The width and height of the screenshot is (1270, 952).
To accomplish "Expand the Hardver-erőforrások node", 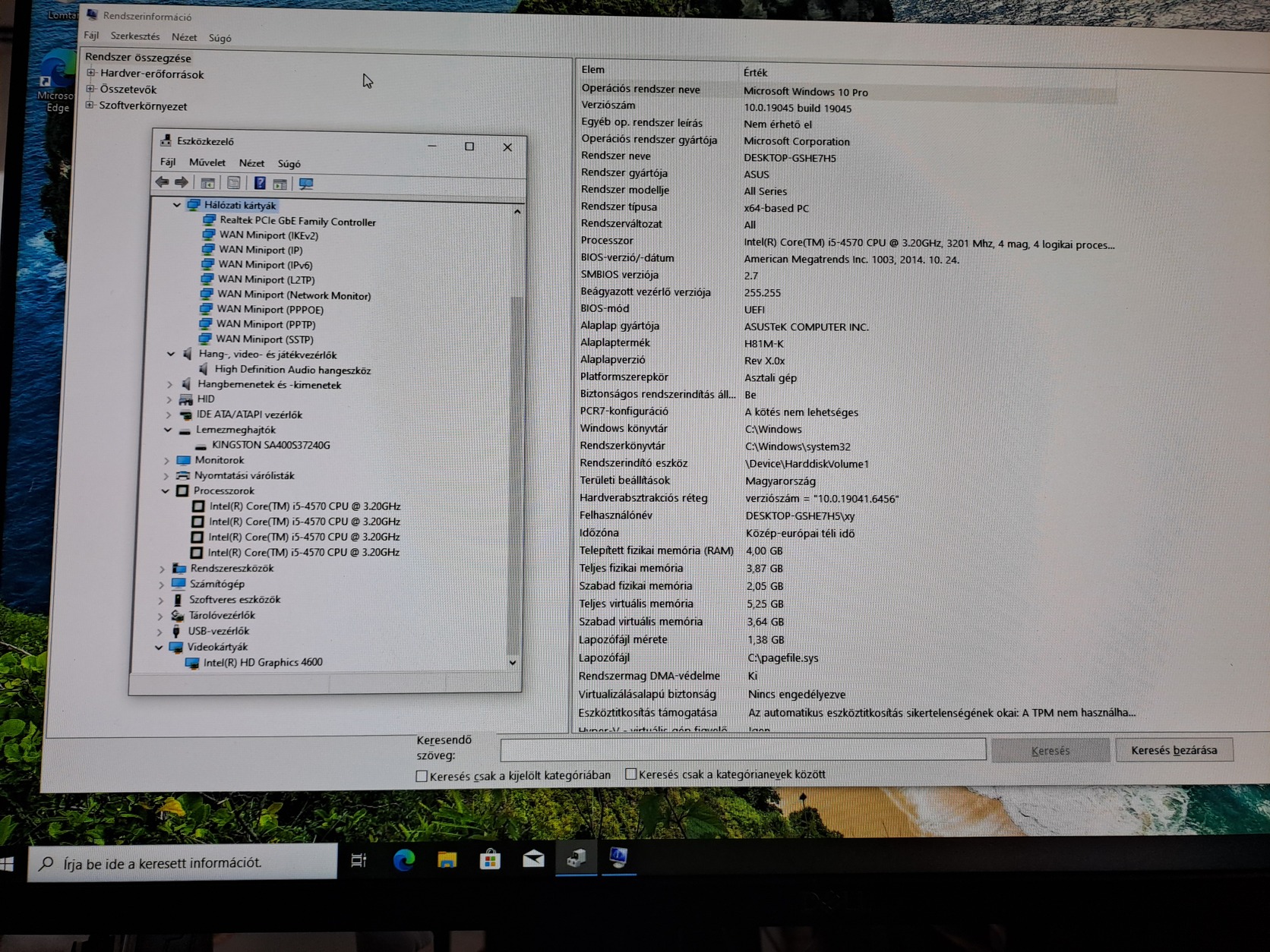I will click(91, 74).
